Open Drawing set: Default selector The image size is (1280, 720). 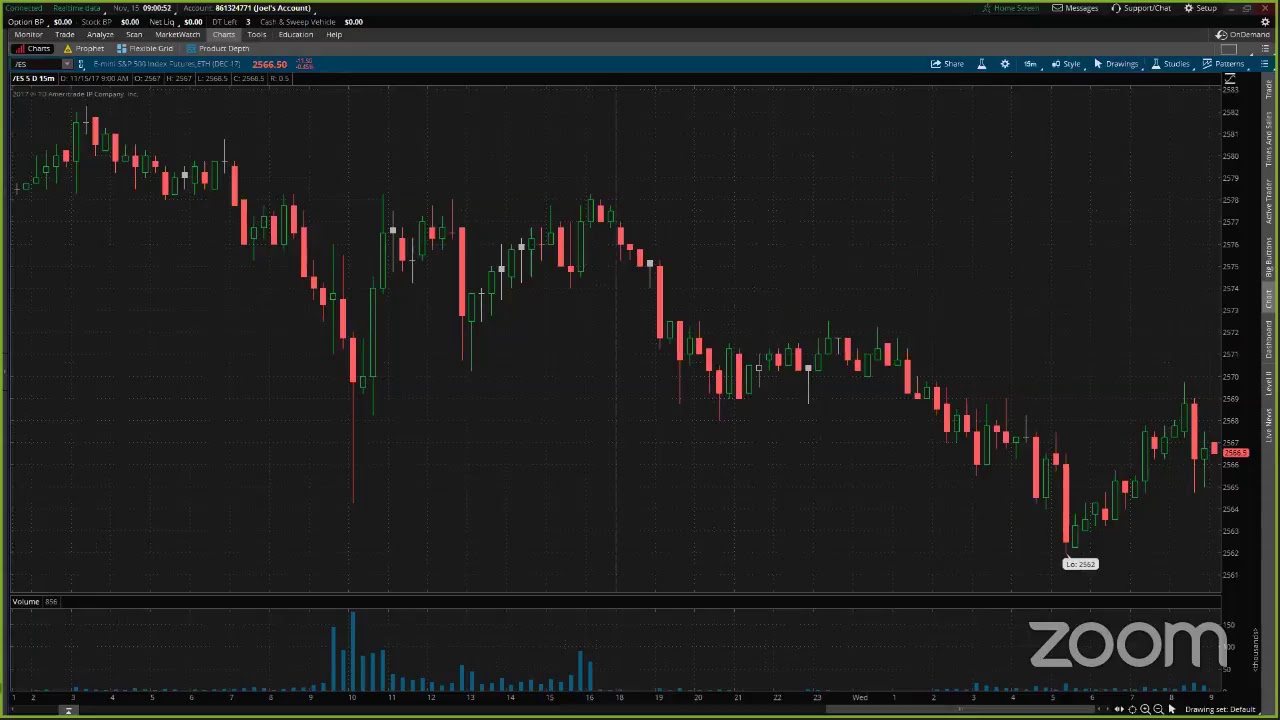point(1220,710)
